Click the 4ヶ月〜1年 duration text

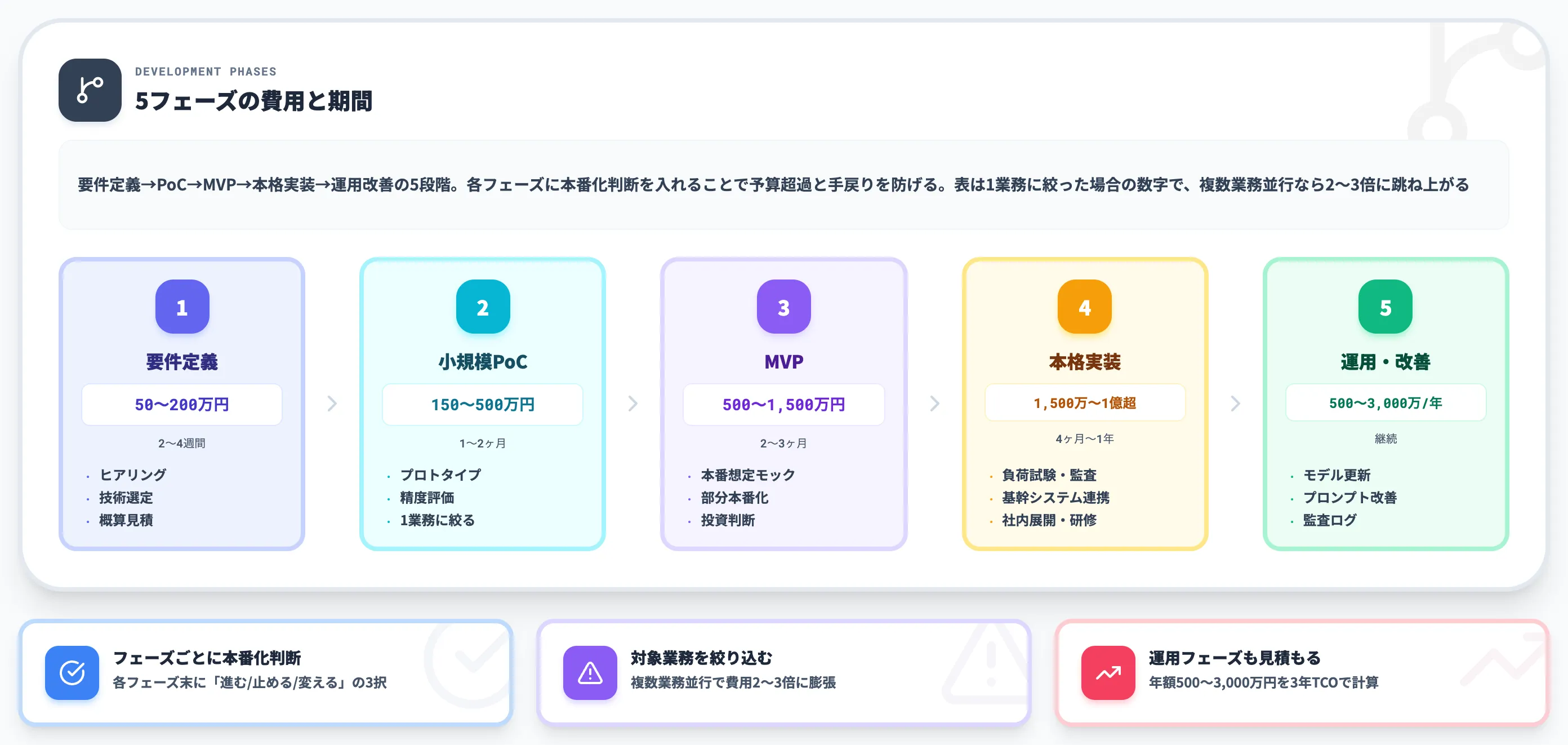pos(1085,438)
